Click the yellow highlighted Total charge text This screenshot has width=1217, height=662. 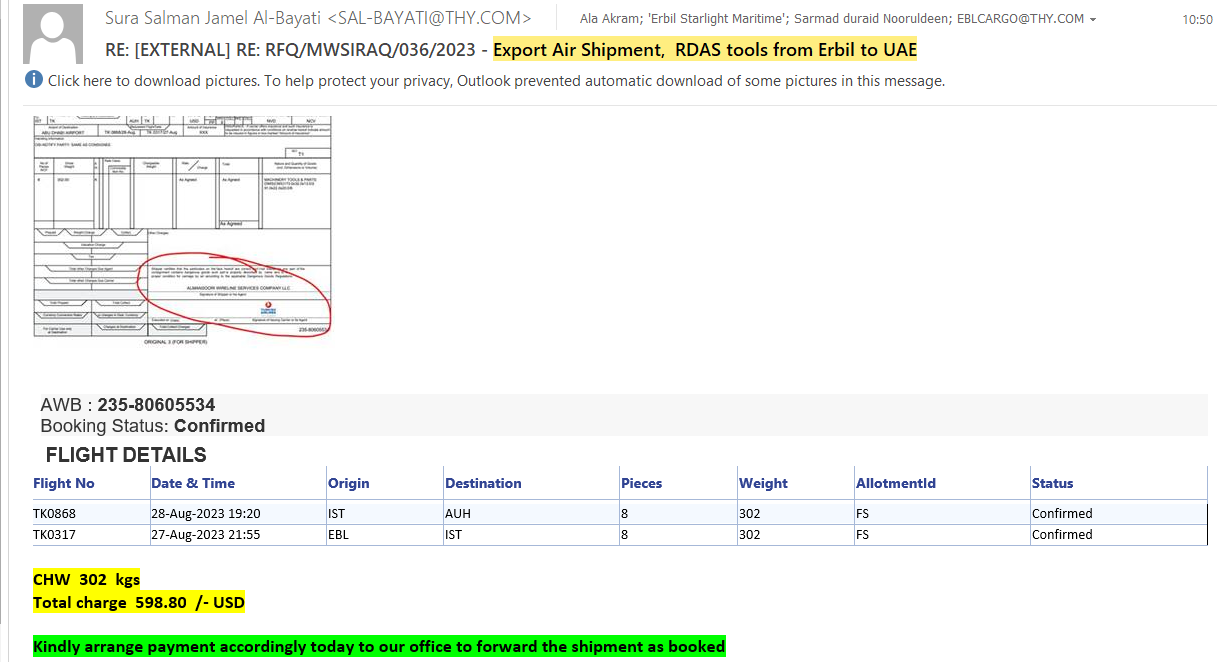point(139,603)
